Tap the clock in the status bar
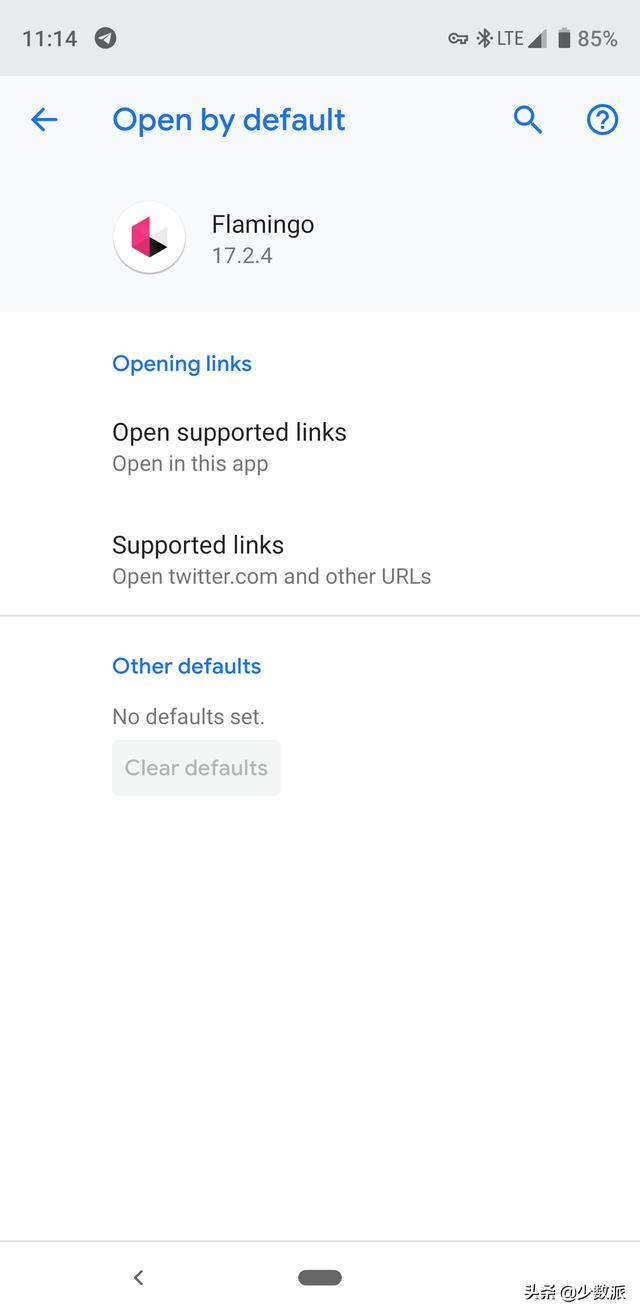 pyautogui.click(x=50, y=39)
